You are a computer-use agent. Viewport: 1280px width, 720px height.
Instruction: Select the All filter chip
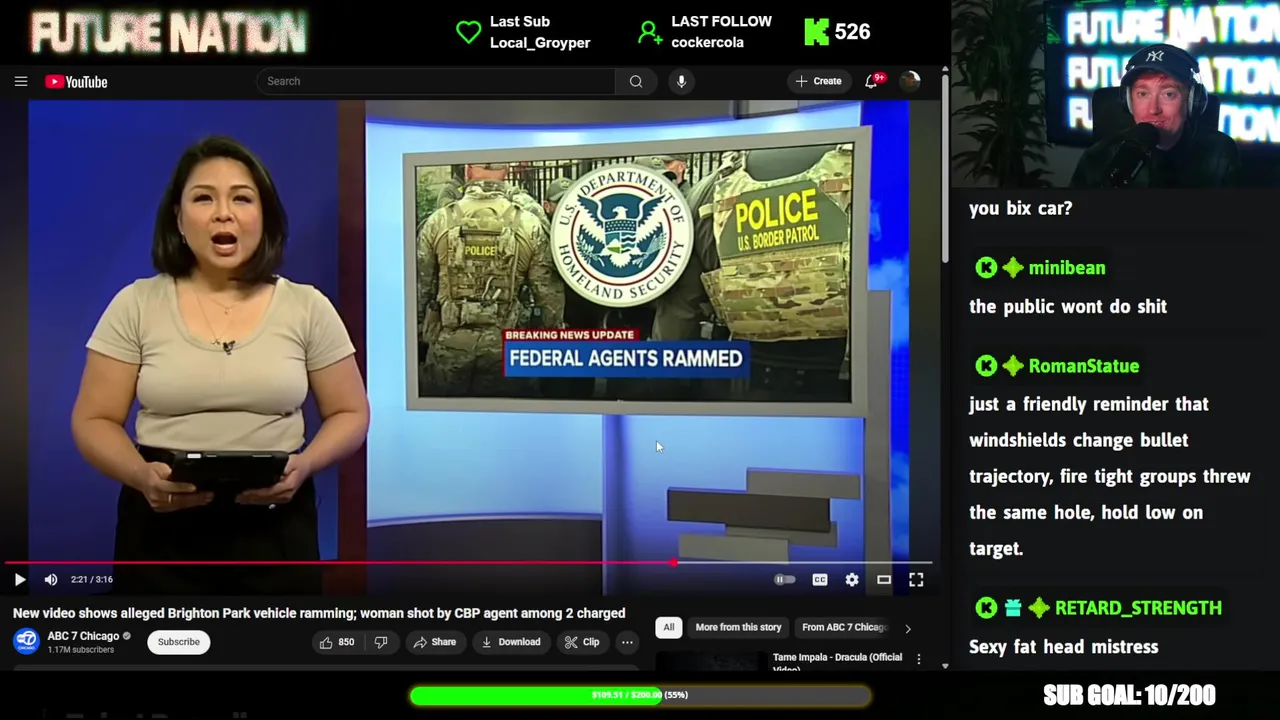click(669, 627)
